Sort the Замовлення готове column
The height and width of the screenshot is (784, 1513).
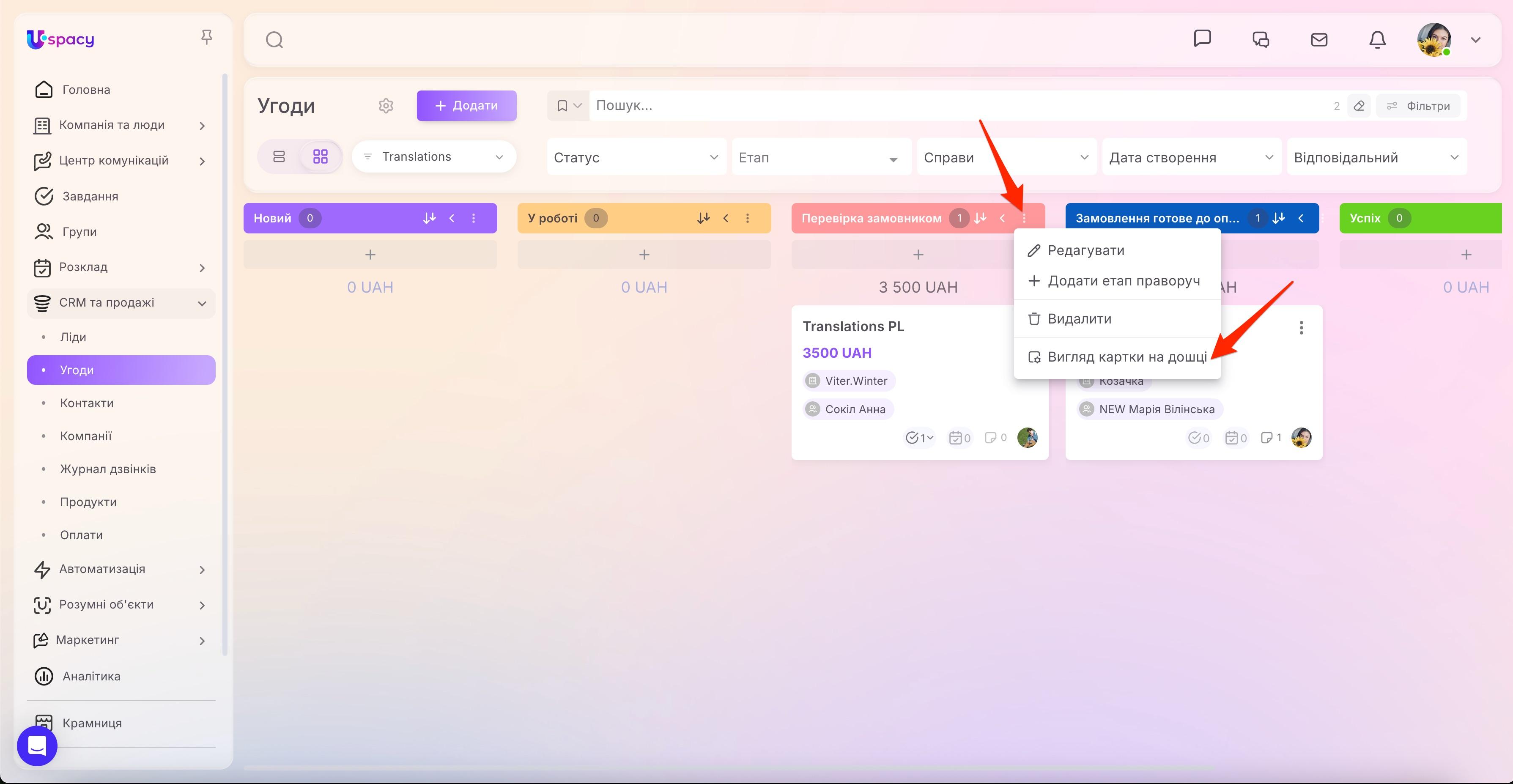click(1279, 218)
